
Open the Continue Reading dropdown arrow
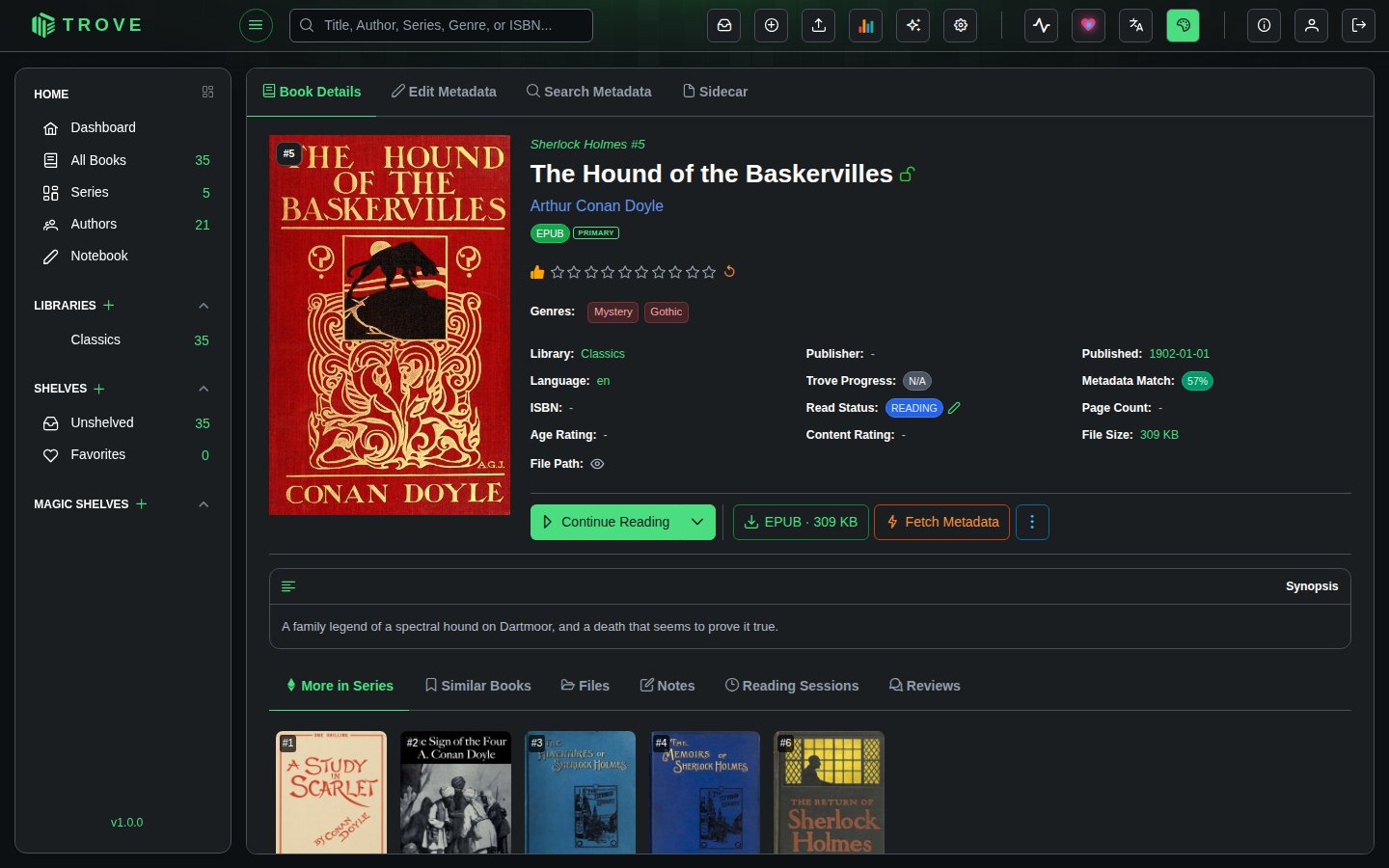point(698,522)
